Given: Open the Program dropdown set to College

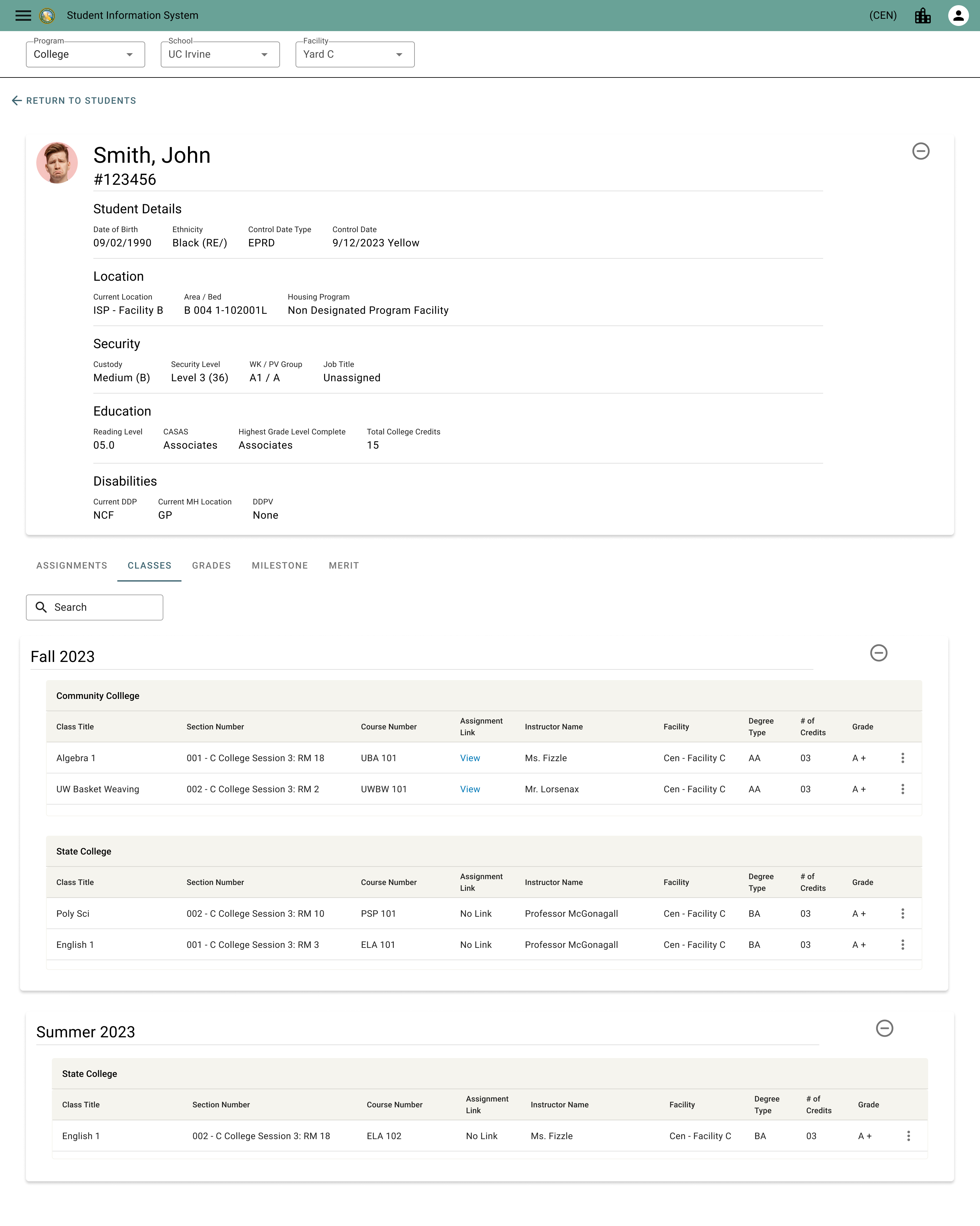Looking at the screenshot, I should [85, 54].
